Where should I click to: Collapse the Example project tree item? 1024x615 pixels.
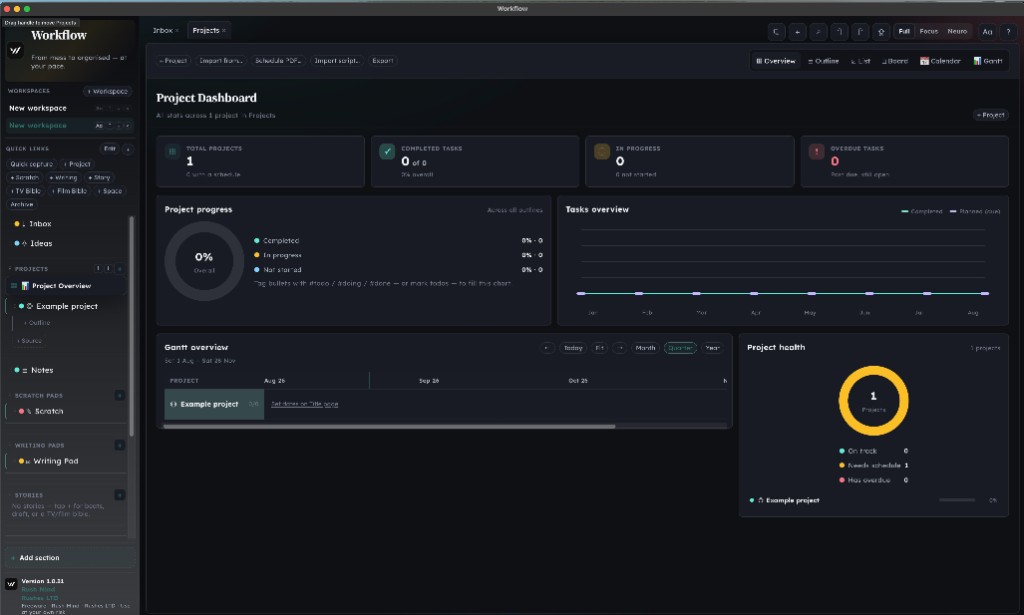pos(15,306)
